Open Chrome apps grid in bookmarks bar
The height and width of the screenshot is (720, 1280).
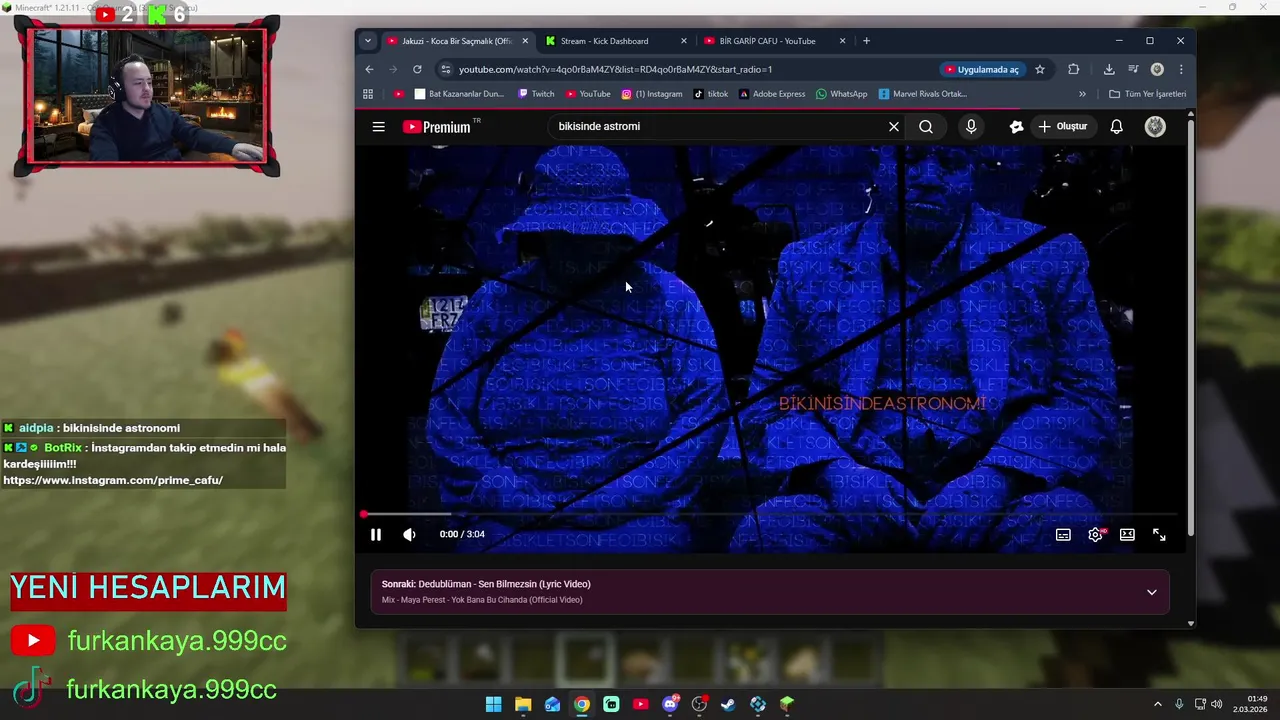368,94
